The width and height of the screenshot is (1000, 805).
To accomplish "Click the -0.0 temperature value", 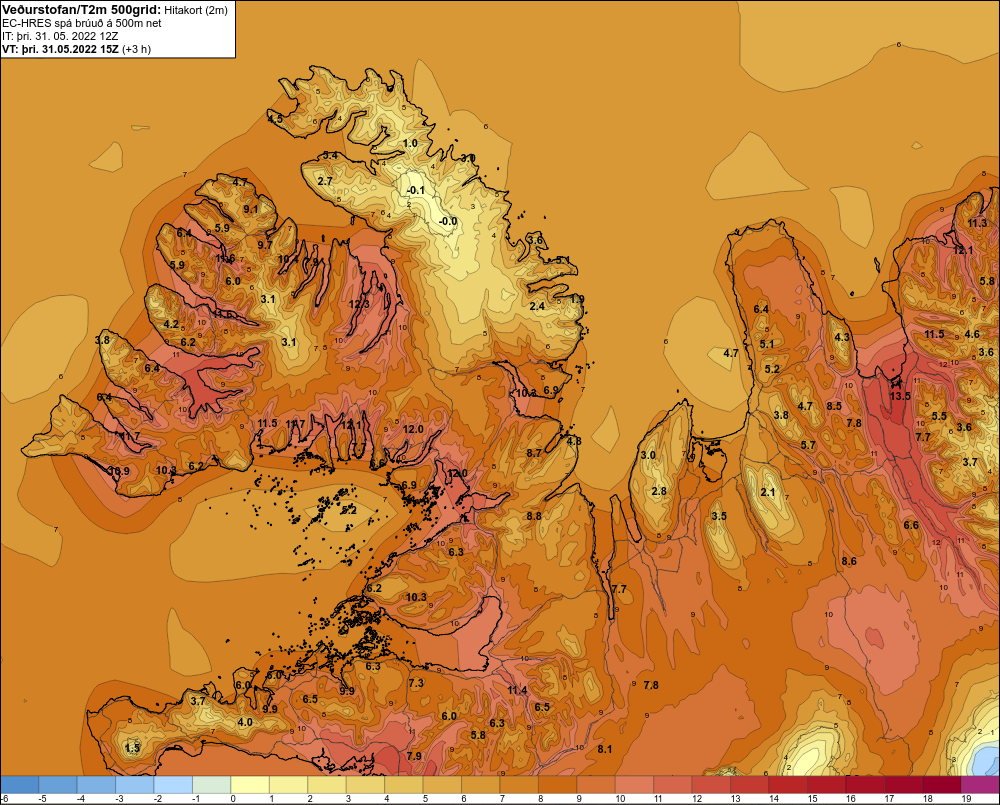I will [448, 221].
